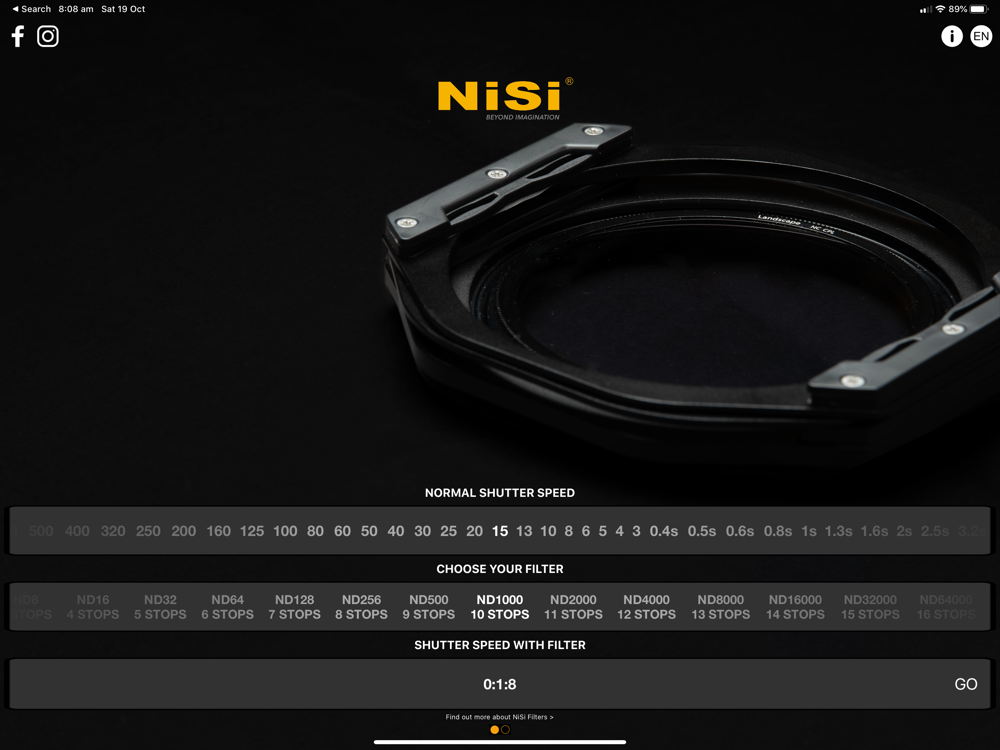Image resolution: width=1000 pixels, height=750 pixels.
Task: Open Find out more about NiSi Filters link
Action: [499, 717]
